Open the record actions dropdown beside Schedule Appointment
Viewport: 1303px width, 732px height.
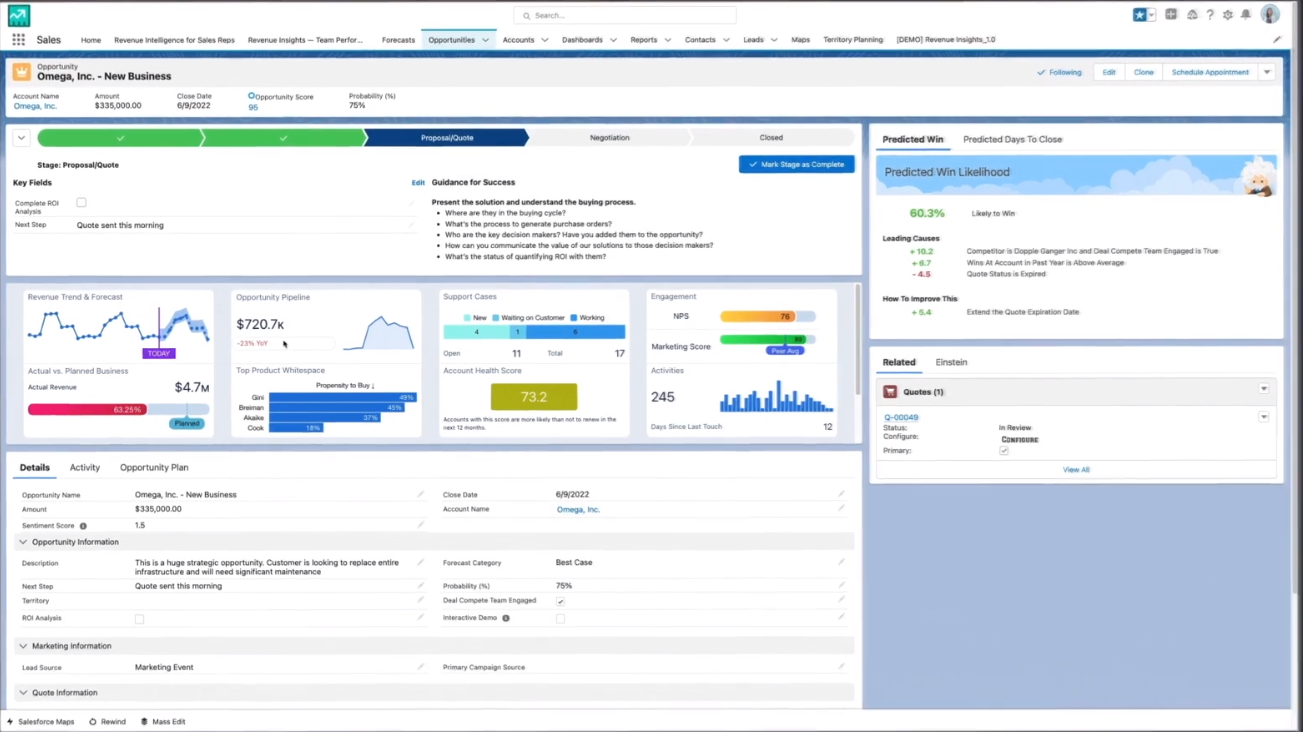point(1267,72)
